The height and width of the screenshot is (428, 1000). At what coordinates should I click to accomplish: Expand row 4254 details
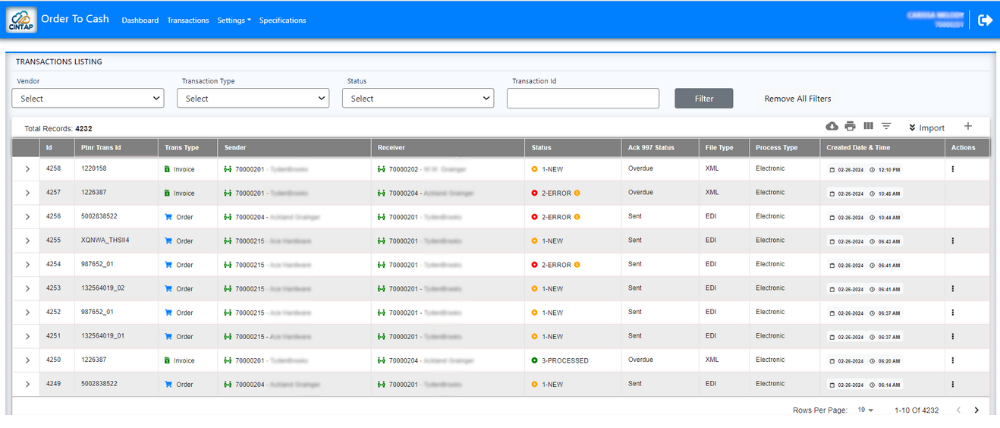coord(27,265)
